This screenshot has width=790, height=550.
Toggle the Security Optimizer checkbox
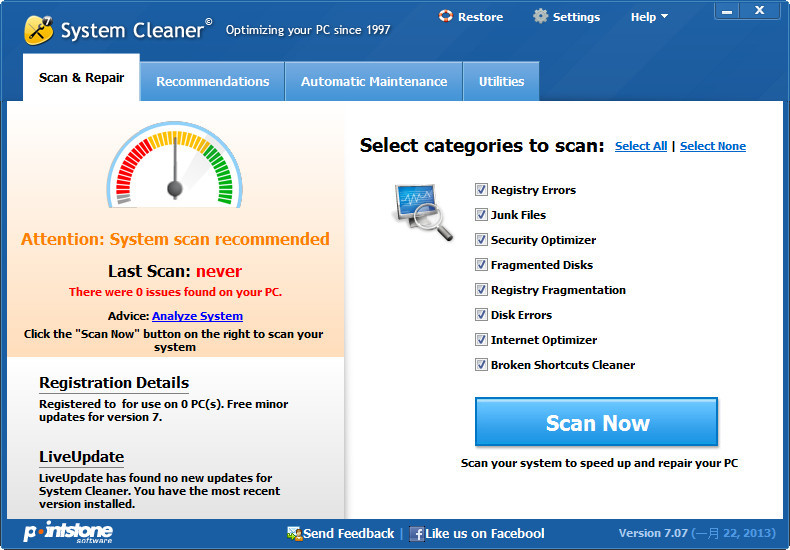click(x=481, y=240)
